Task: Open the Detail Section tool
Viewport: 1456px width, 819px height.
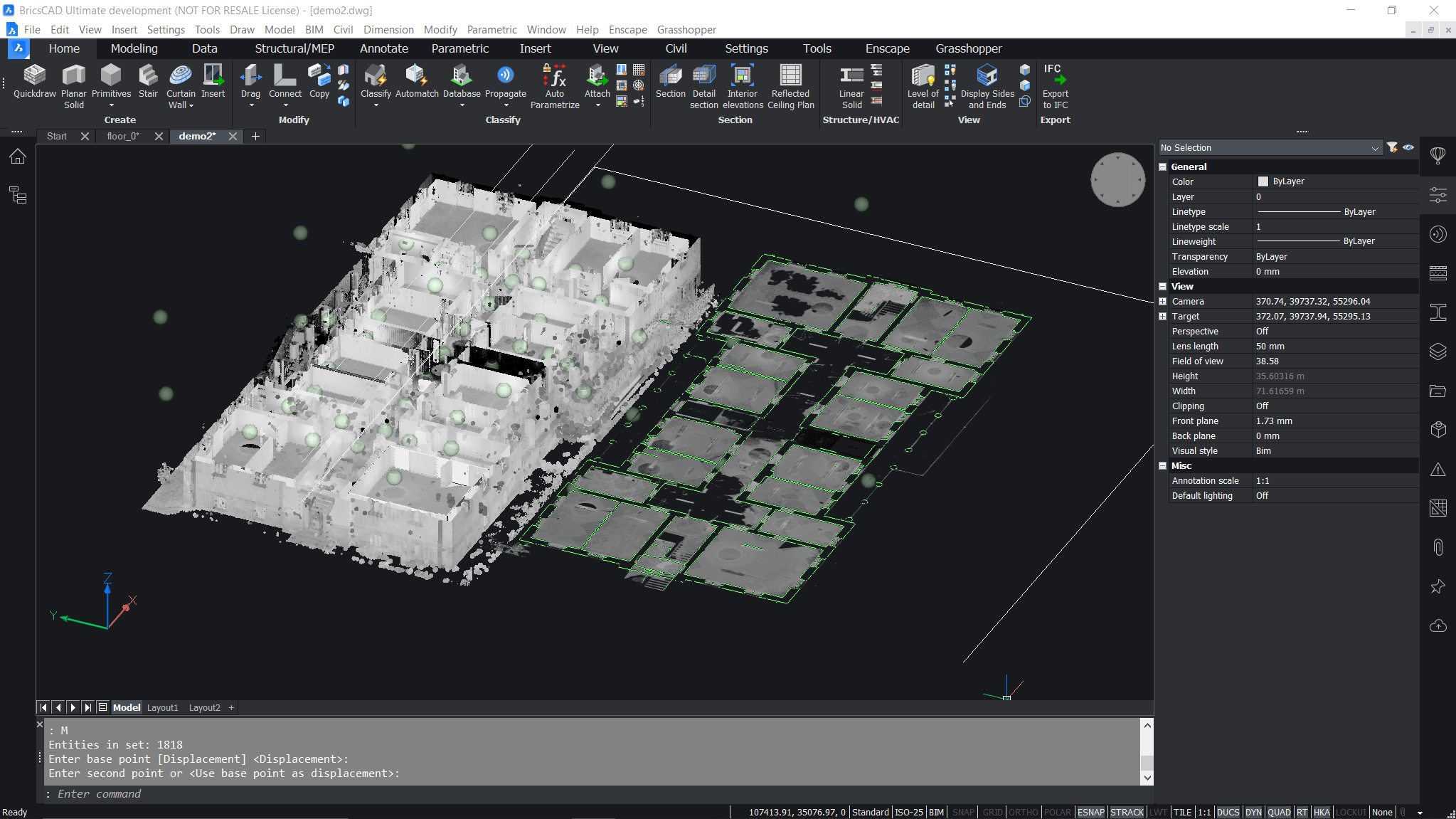Action: 703,82
